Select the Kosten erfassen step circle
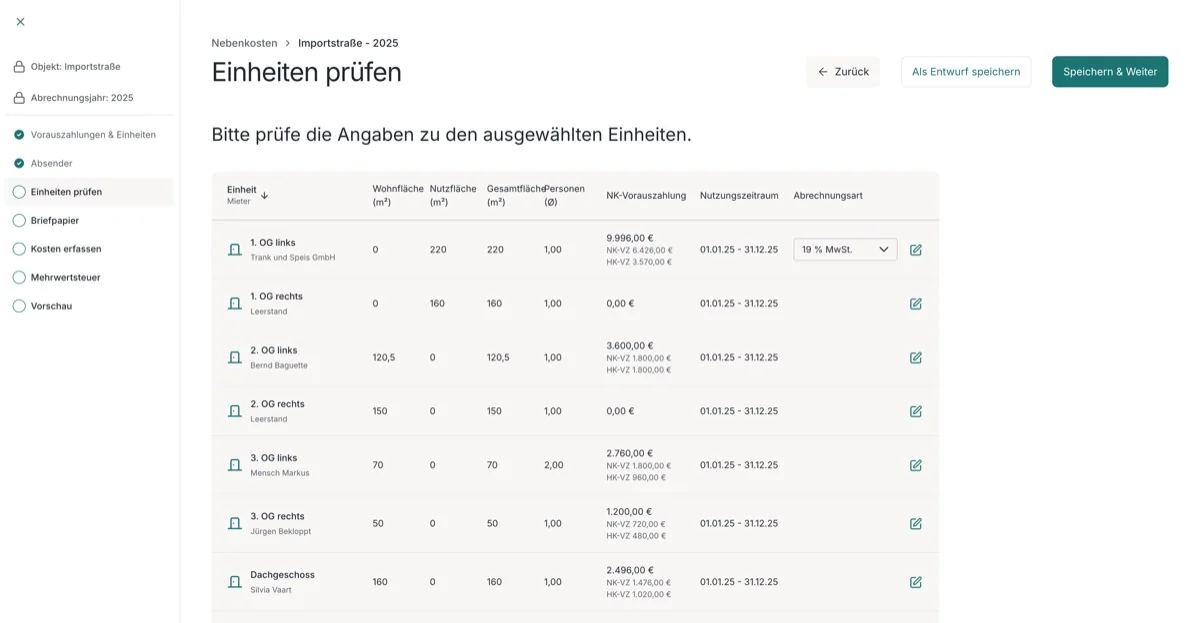Viewport: 1200px width, 623px height. [x=19, y=249]
